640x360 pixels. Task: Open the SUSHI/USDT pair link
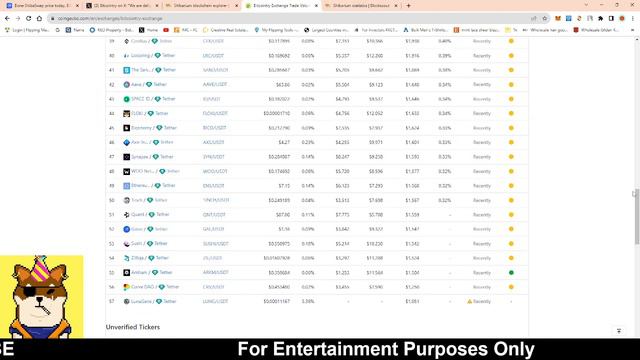[x=216, y=244]
